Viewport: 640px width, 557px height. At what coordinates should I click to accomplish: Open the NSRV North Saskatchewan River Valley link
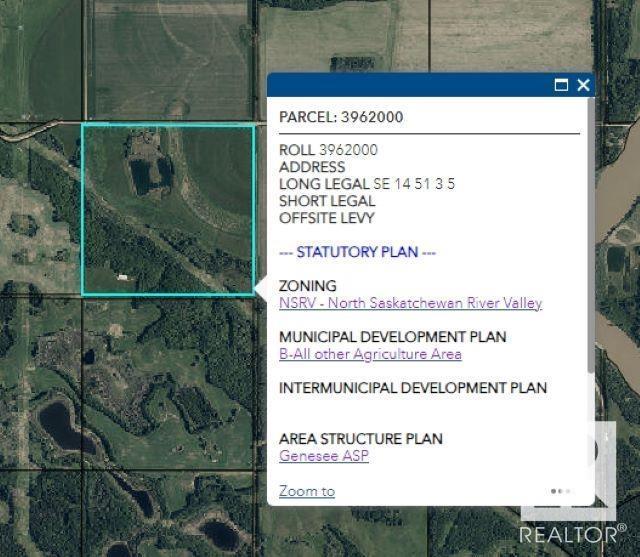[x=410, y=303]
